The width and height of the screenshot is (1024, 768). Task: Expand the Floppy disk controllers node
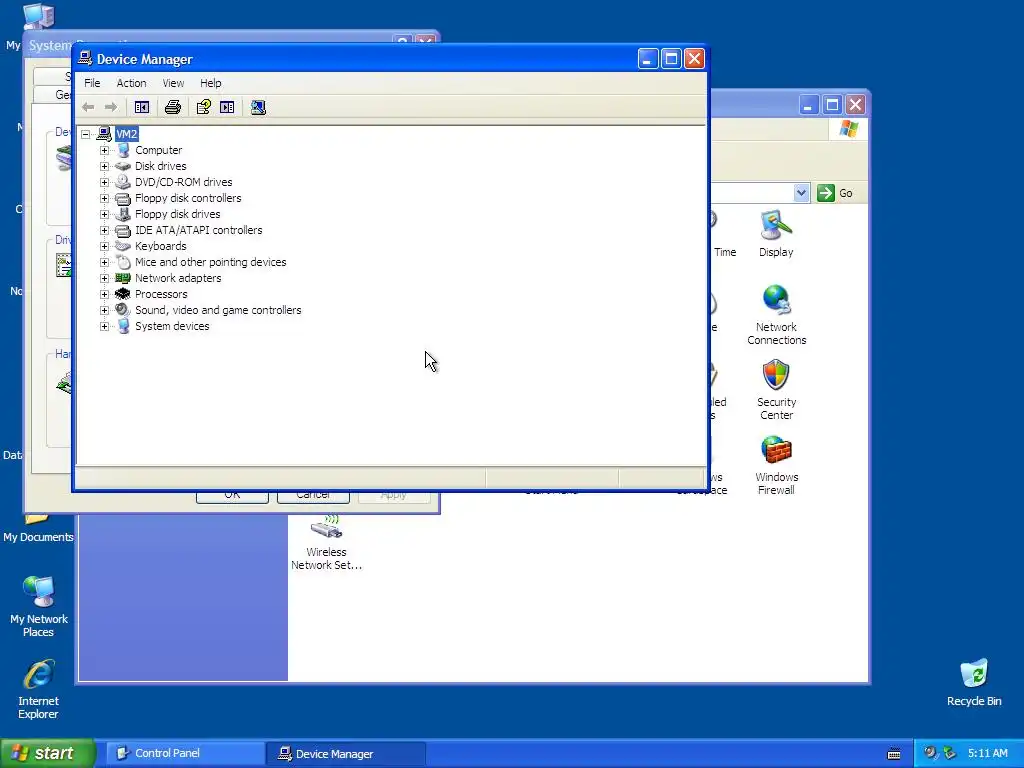click(x=104, y=199)
